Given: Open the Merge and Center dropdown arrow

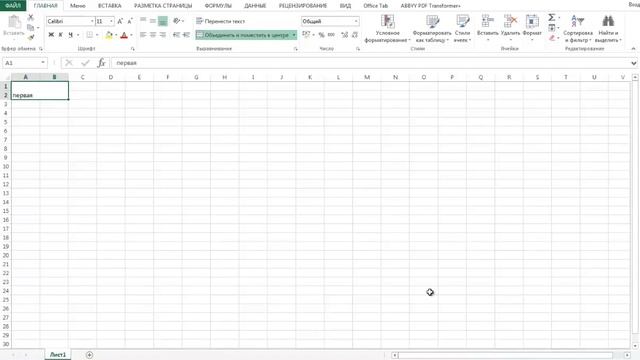Looking at the screenshot, I should 294,35.
